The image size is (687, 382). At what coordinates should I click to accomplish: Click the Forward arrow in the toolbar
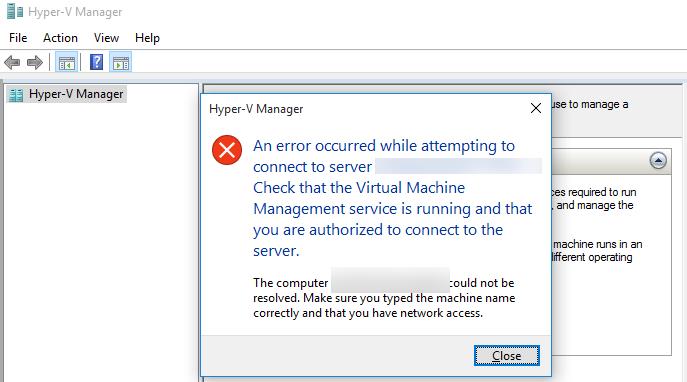35,63
